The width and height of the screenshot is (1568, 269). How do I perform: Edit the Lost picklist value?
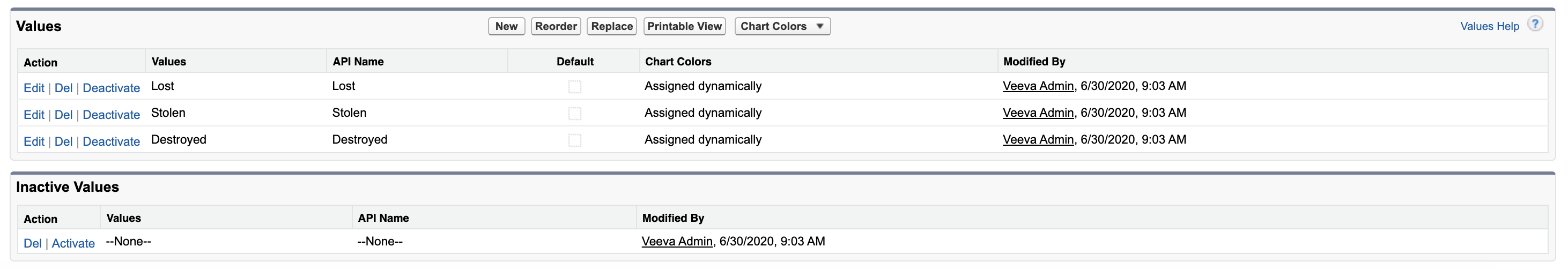[34, 88]
